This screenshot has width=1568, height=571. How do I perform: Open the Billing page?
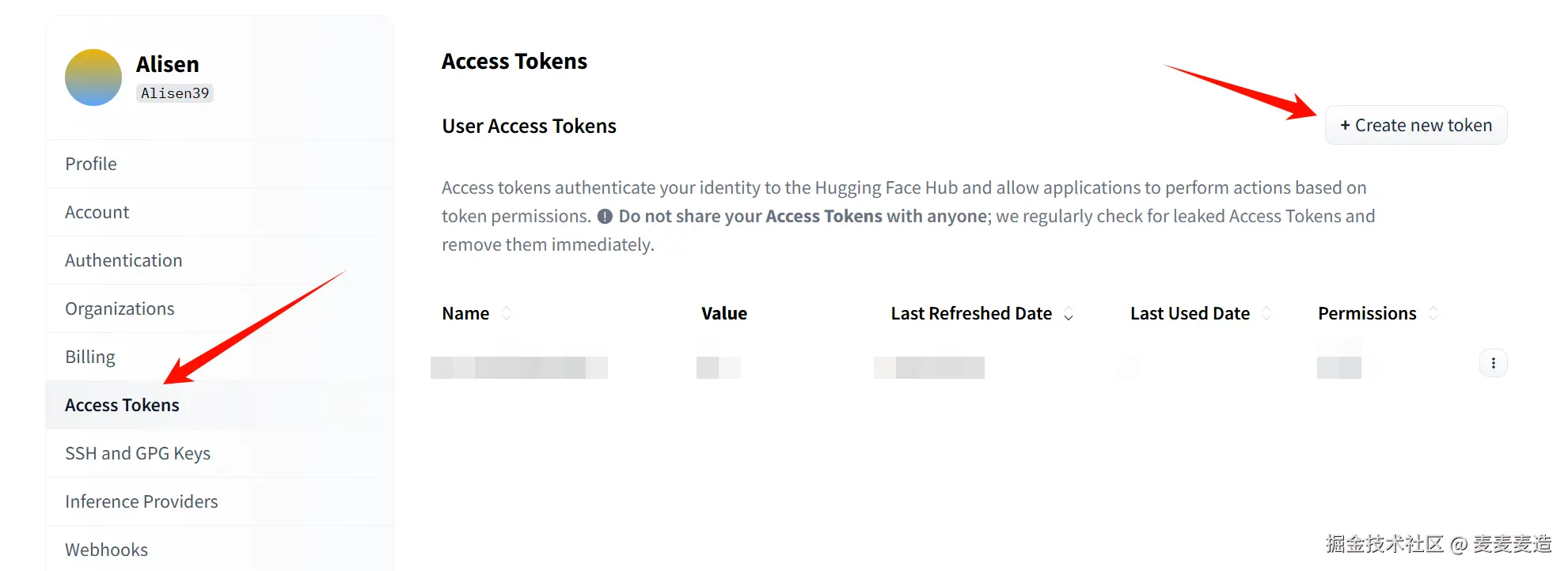point(90,357)
